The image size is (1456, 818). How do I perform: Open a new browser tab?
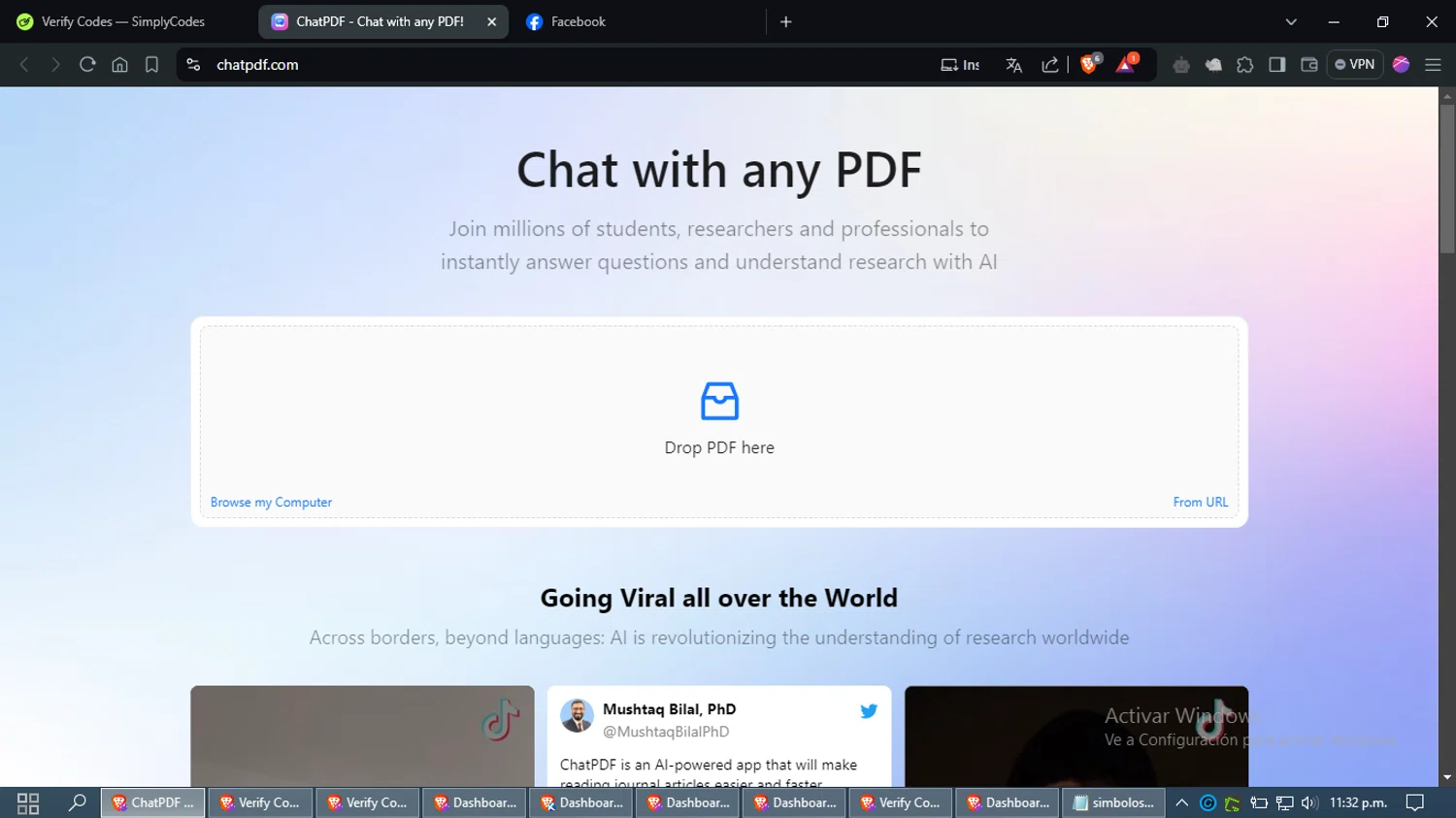786,21
